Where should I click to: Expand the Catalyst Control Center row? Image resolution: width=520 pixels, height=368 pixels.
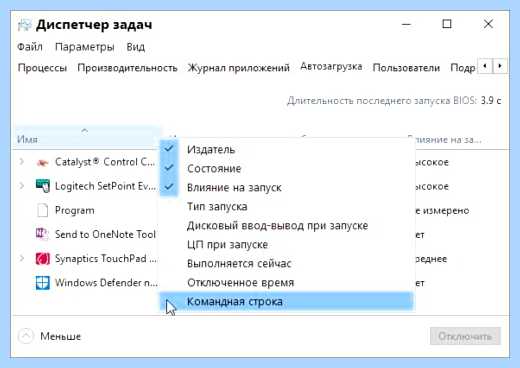22,162
